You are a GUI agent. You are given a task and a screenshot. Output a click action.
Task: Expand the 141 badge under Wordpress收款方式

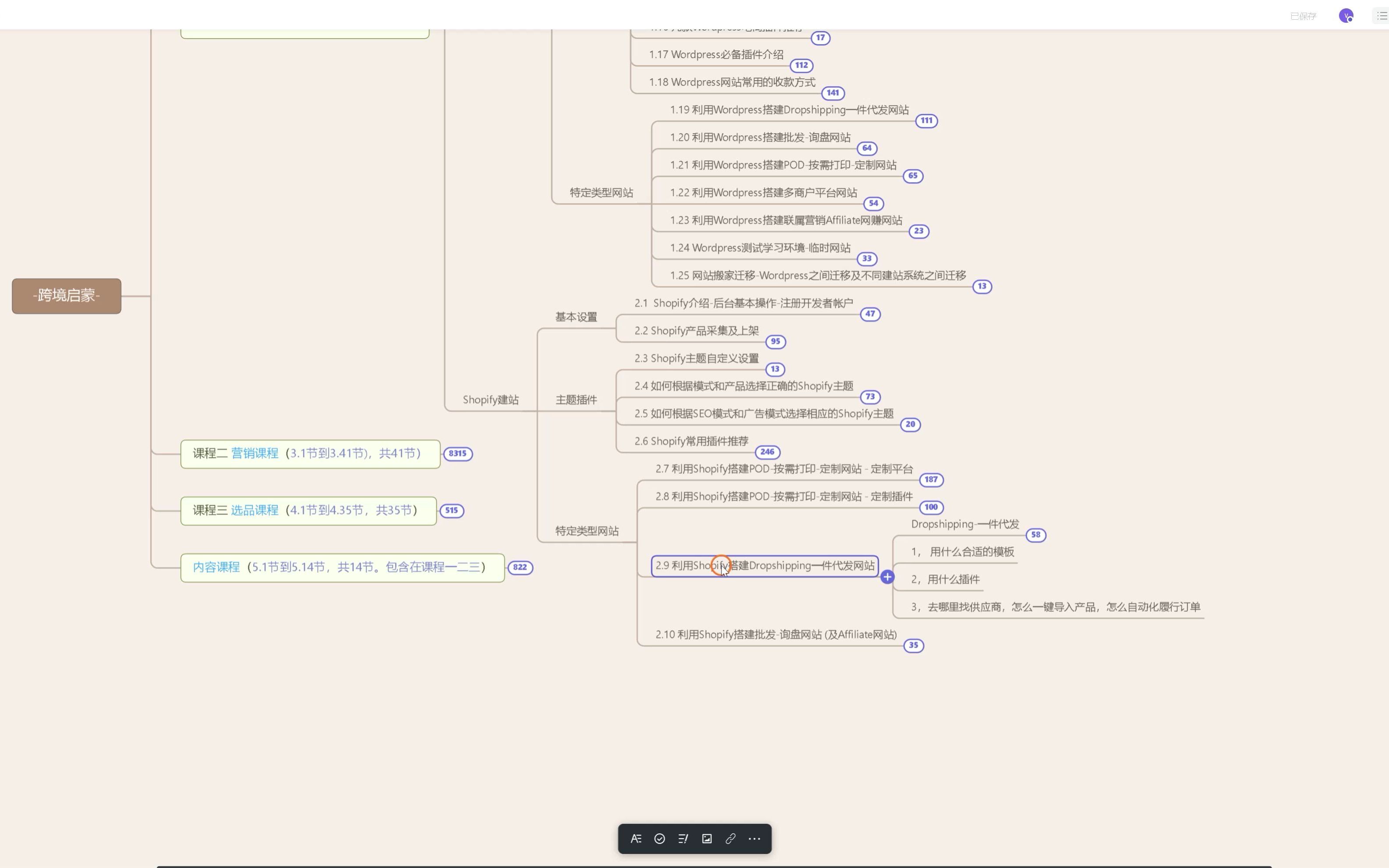point(833,93)
